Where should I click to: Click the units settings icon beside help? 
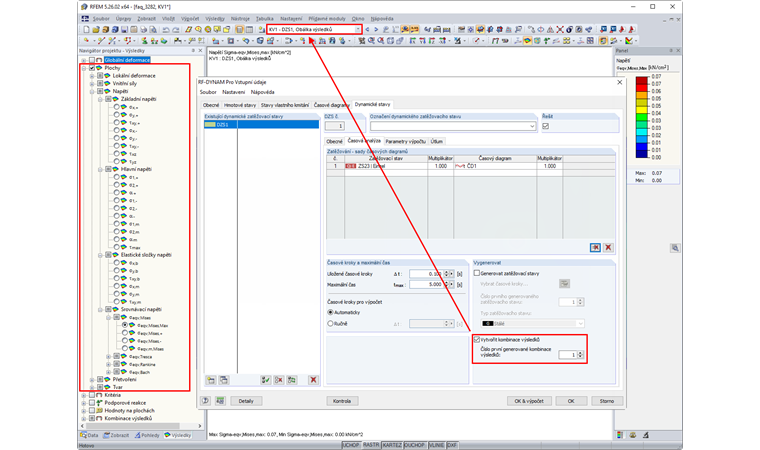click(221, 401)
